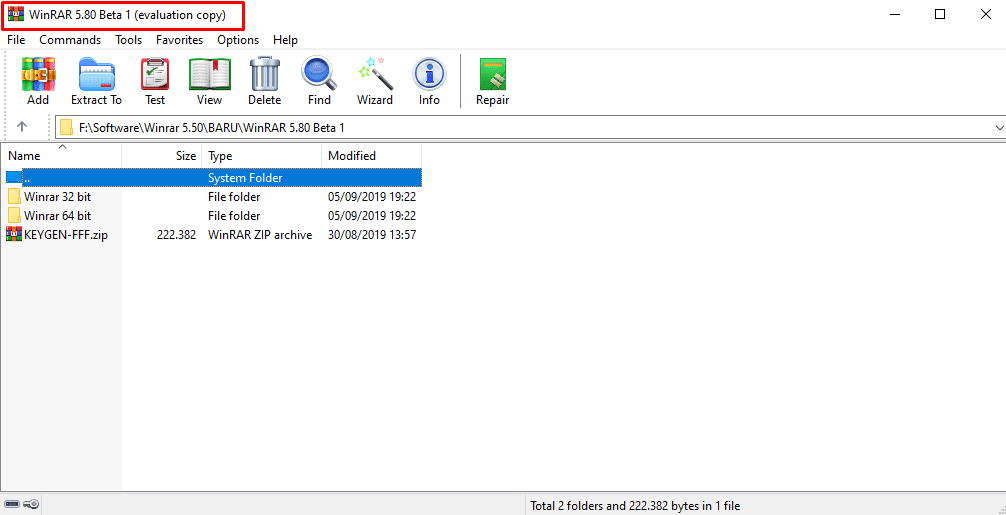Open the Help menu
The height and width of the screenshot is (515, 1006).
286,40
